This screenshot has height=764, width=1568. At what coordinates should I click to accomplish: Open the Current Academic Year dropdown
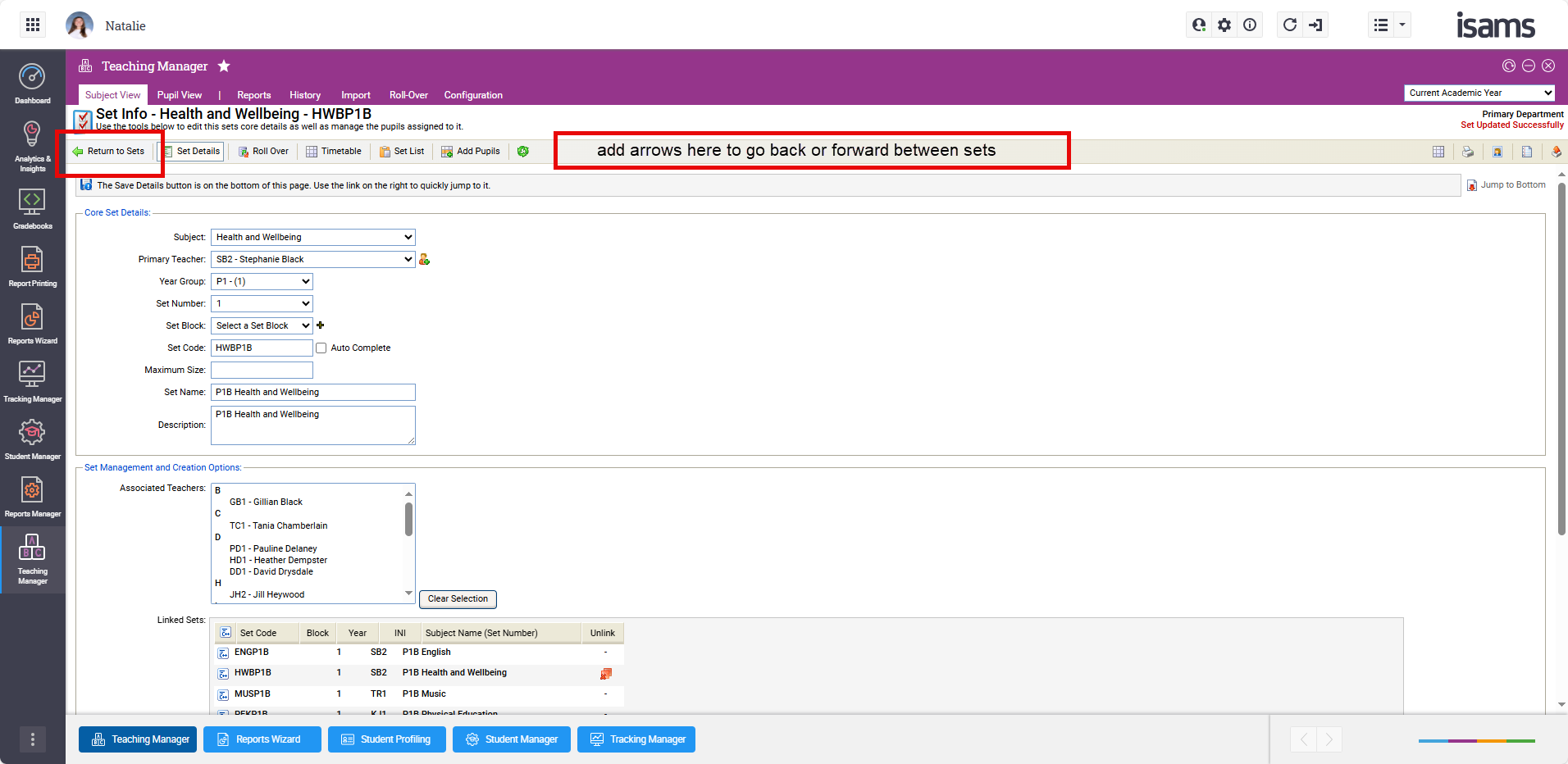1479,93
